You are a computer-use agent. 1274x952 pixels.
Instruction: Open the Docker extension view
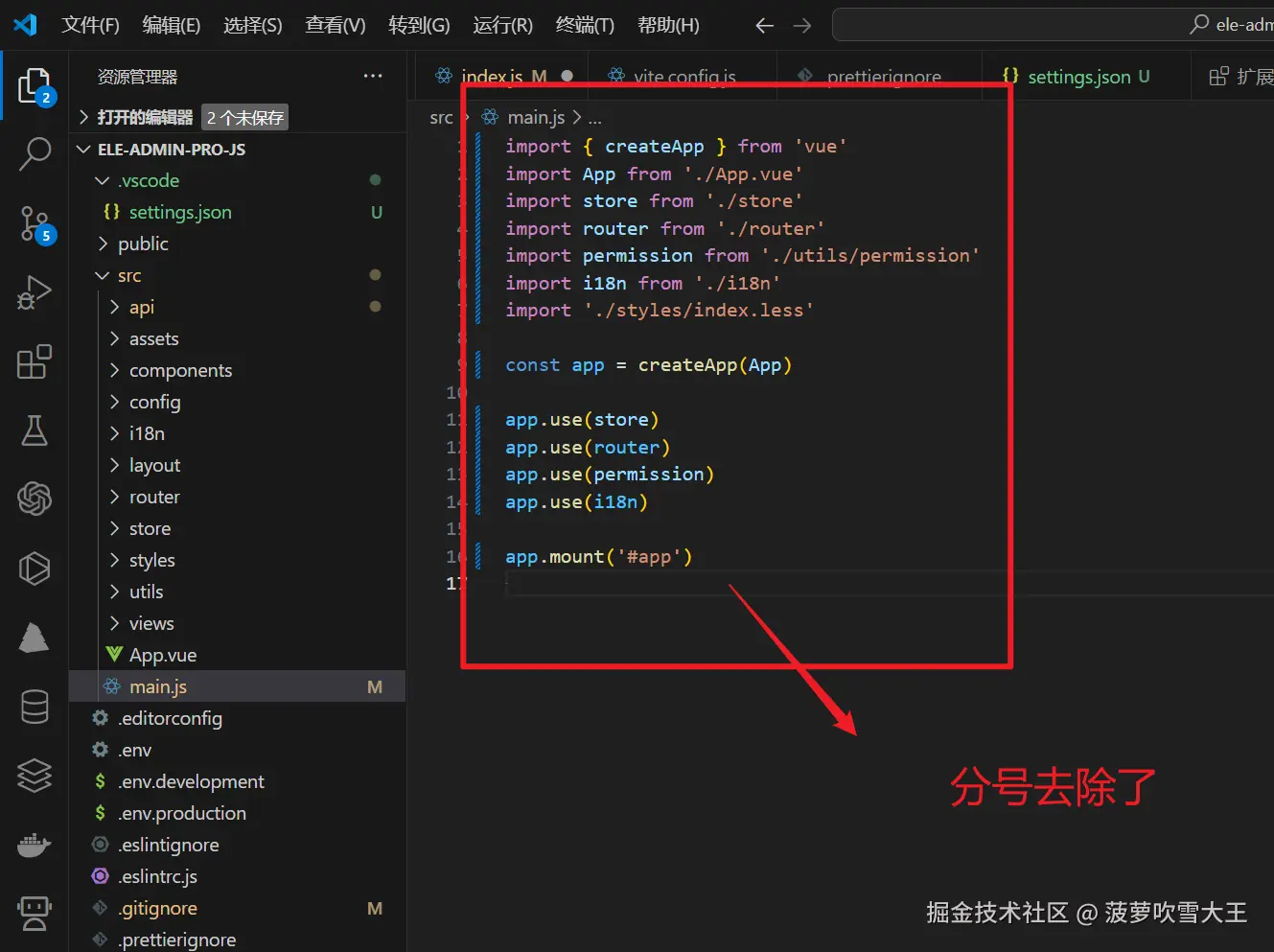pyautogui.click(x=35, y=845)
